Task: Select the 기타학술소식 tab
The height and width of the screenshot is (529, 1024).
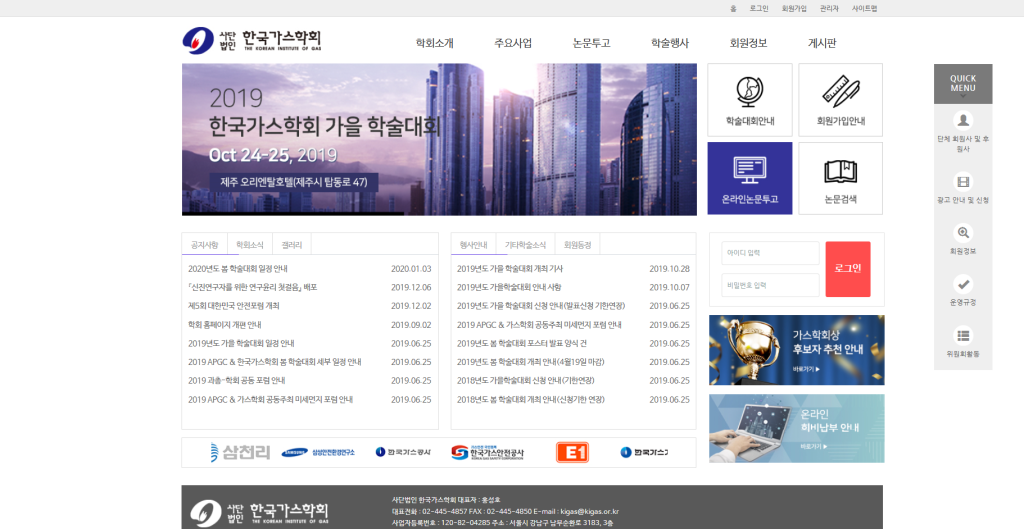Action: [525, 244]
